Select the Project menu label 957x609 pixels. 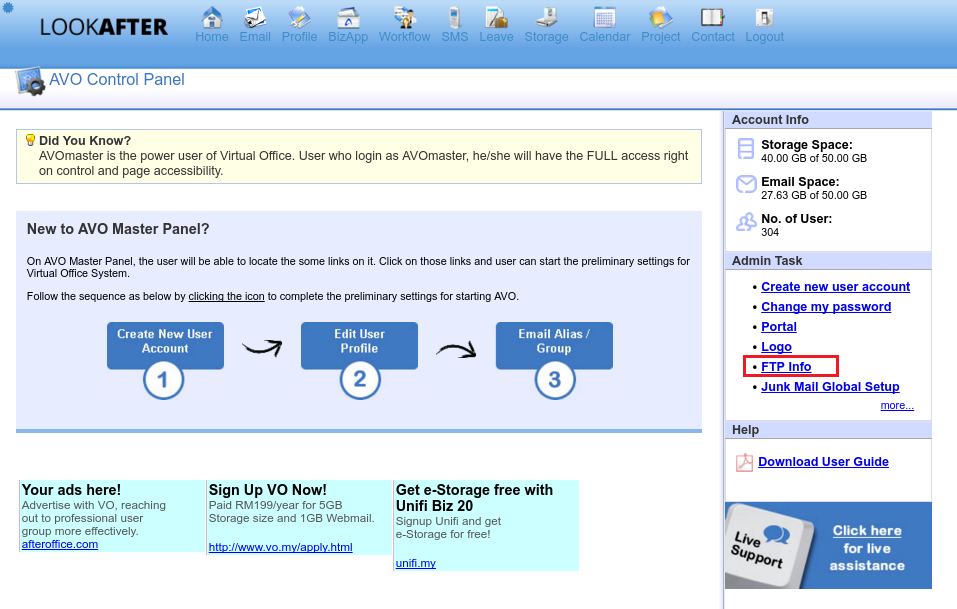coord(660,37)
